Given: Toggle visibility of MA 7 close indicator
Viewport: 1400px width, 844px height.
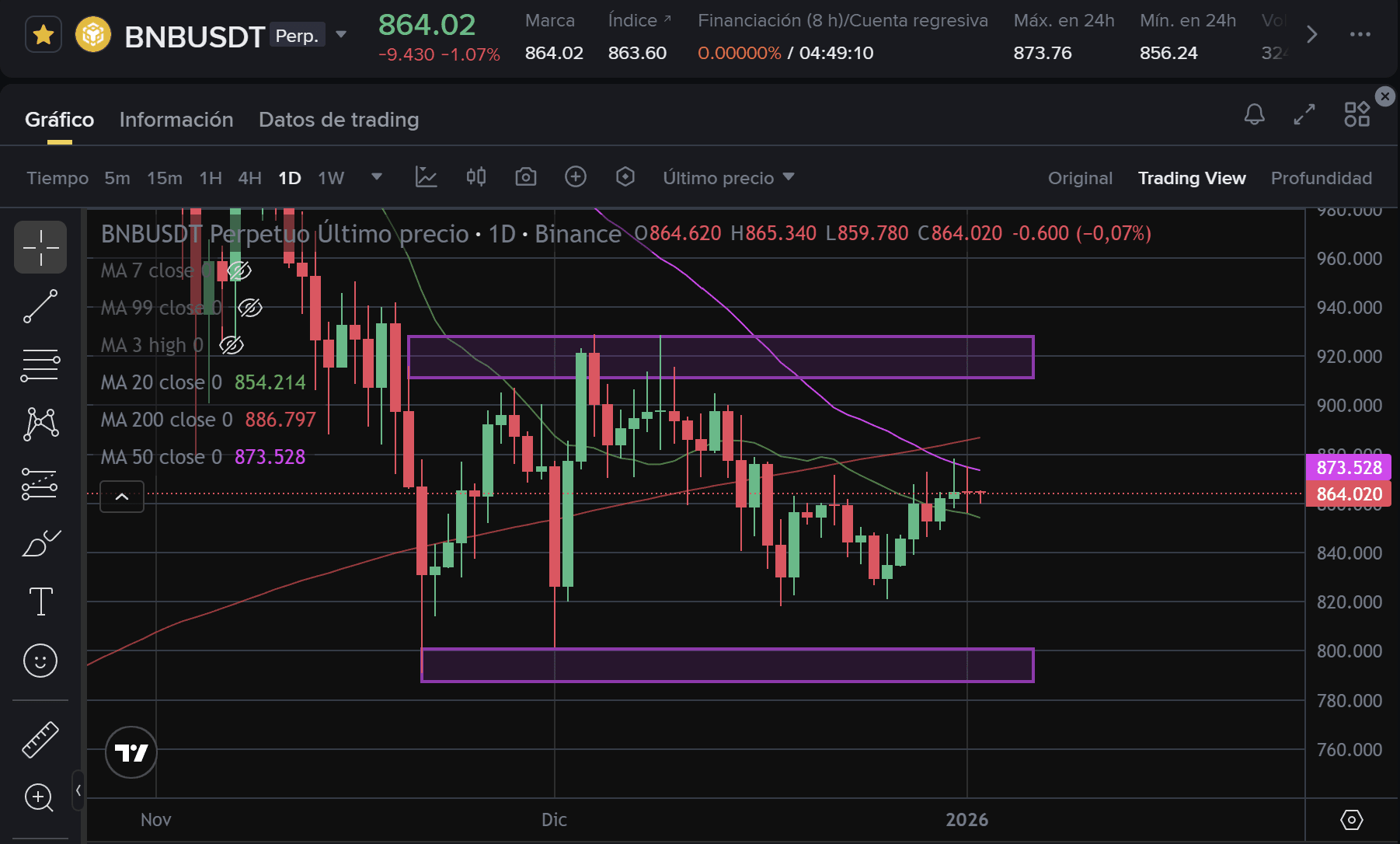Looking at the screenshot, I should click(x=239, y=270).
